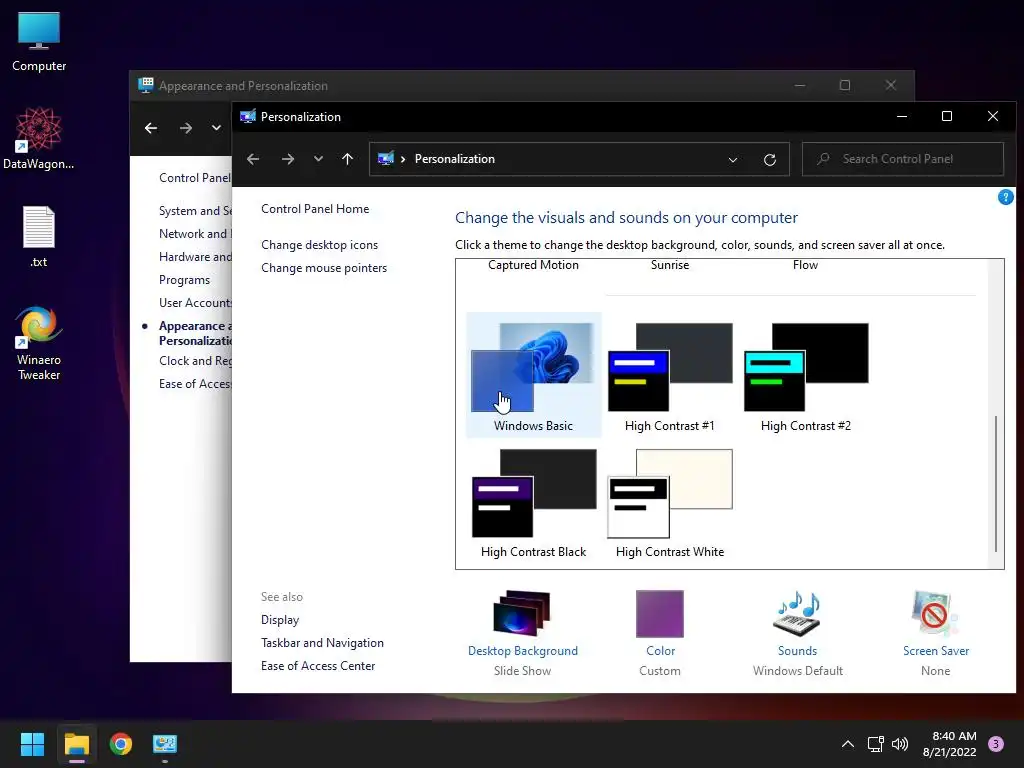Open the Desktop Background slide show icon
The width and height of the screenshot is (1024, 768).
point(522,613)
